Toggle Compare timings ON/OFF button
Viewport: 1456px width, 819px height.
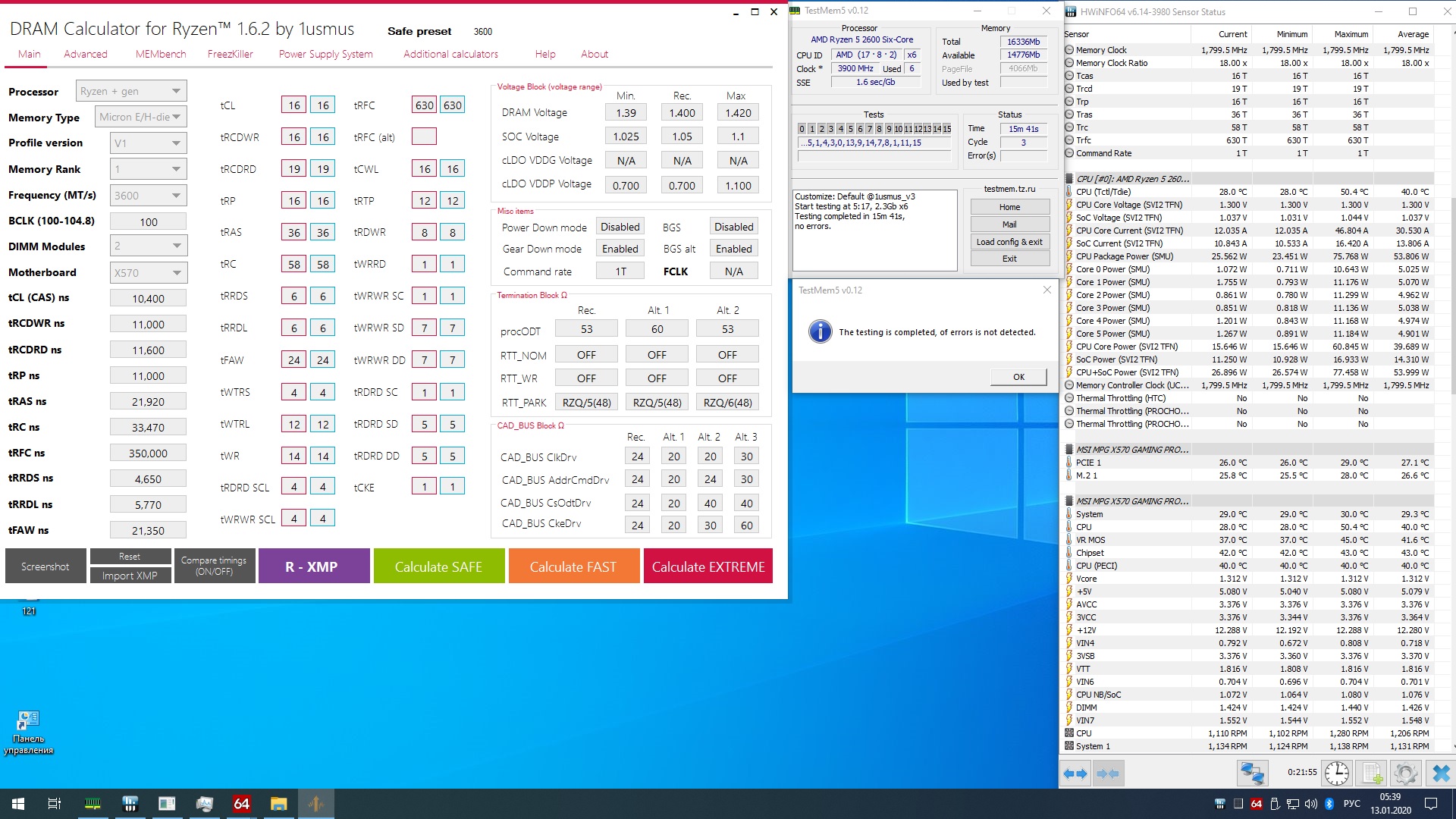click(214, 566)
